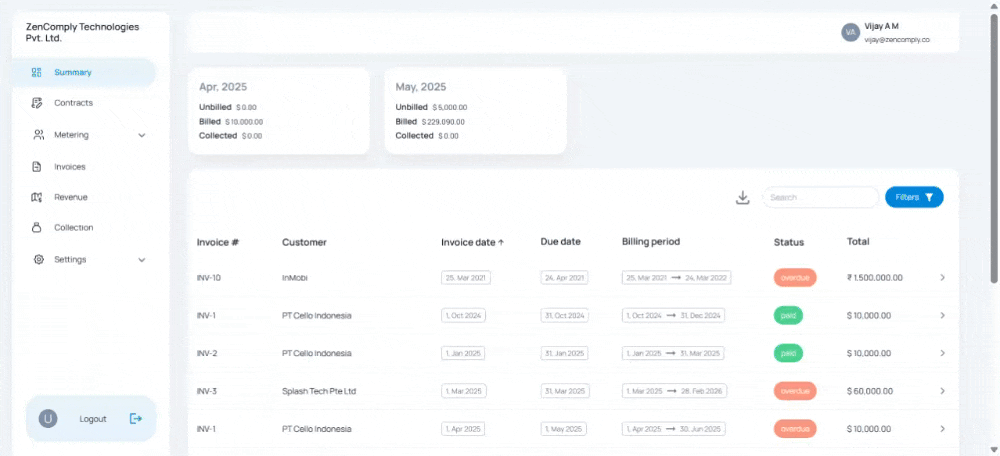Click the Metering people icon
This screenshot has height=456, width=1000.
tap(38, 135)
